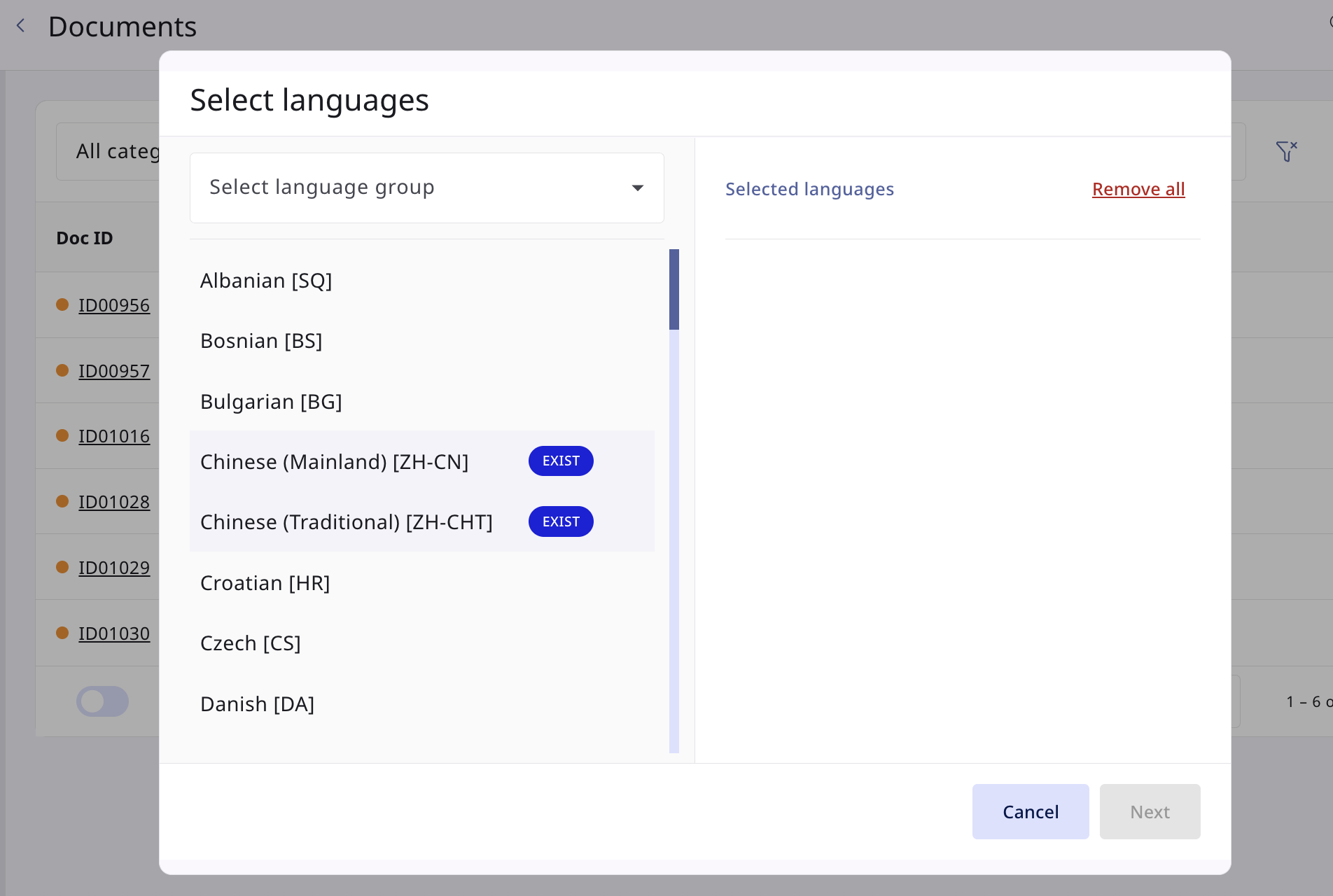1333x896 pixels.
Task: Choose Chinese (Traditional) [ZH-CHT]
Action: point(421,521)
